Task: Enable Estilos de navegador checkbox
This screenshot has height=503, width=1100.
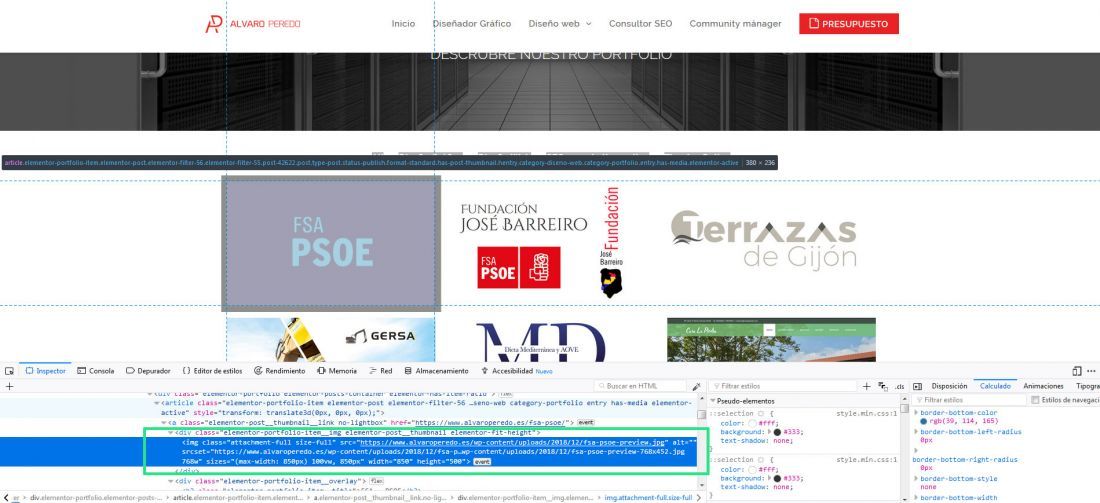Action: coord(1035,400)
